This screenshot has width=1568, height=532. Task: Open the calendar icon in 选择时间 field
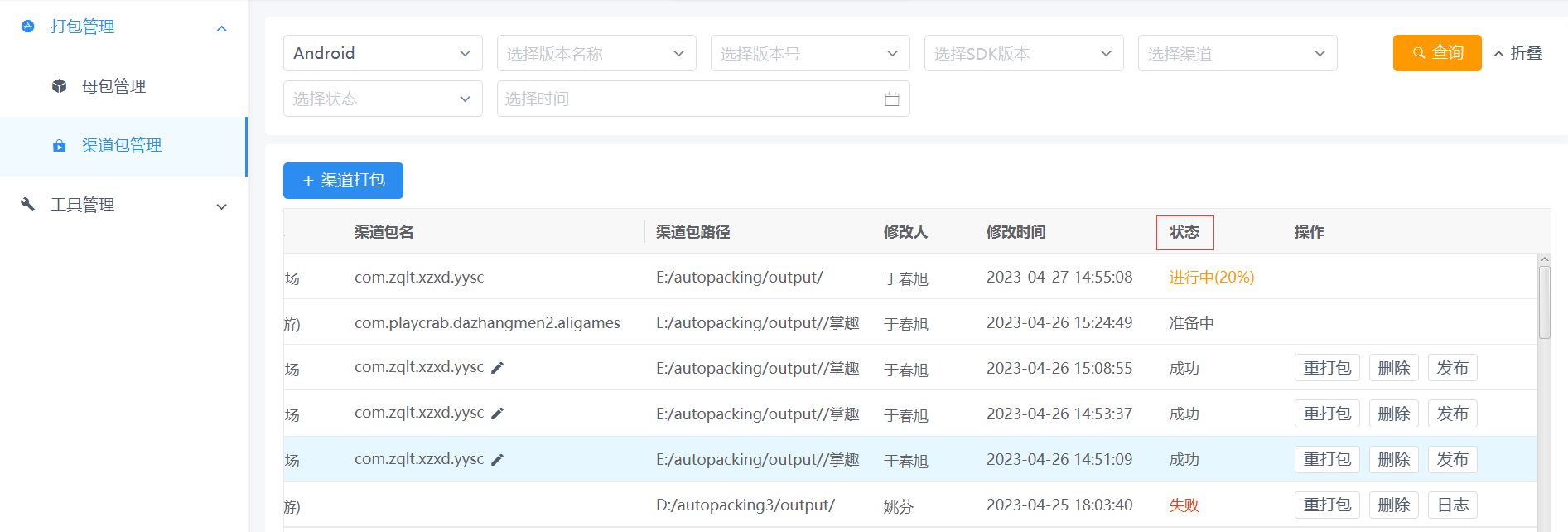(x=892, y=99)
